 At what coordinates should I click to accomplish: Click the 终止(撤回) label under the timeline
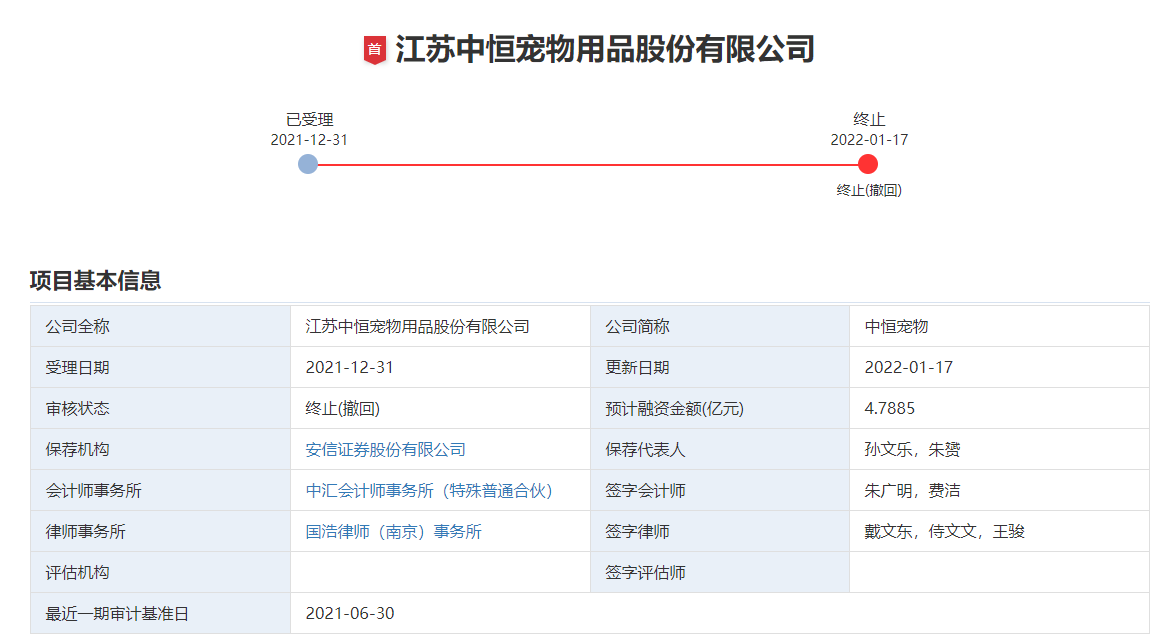pyautogui.click(x=869, y=191)
